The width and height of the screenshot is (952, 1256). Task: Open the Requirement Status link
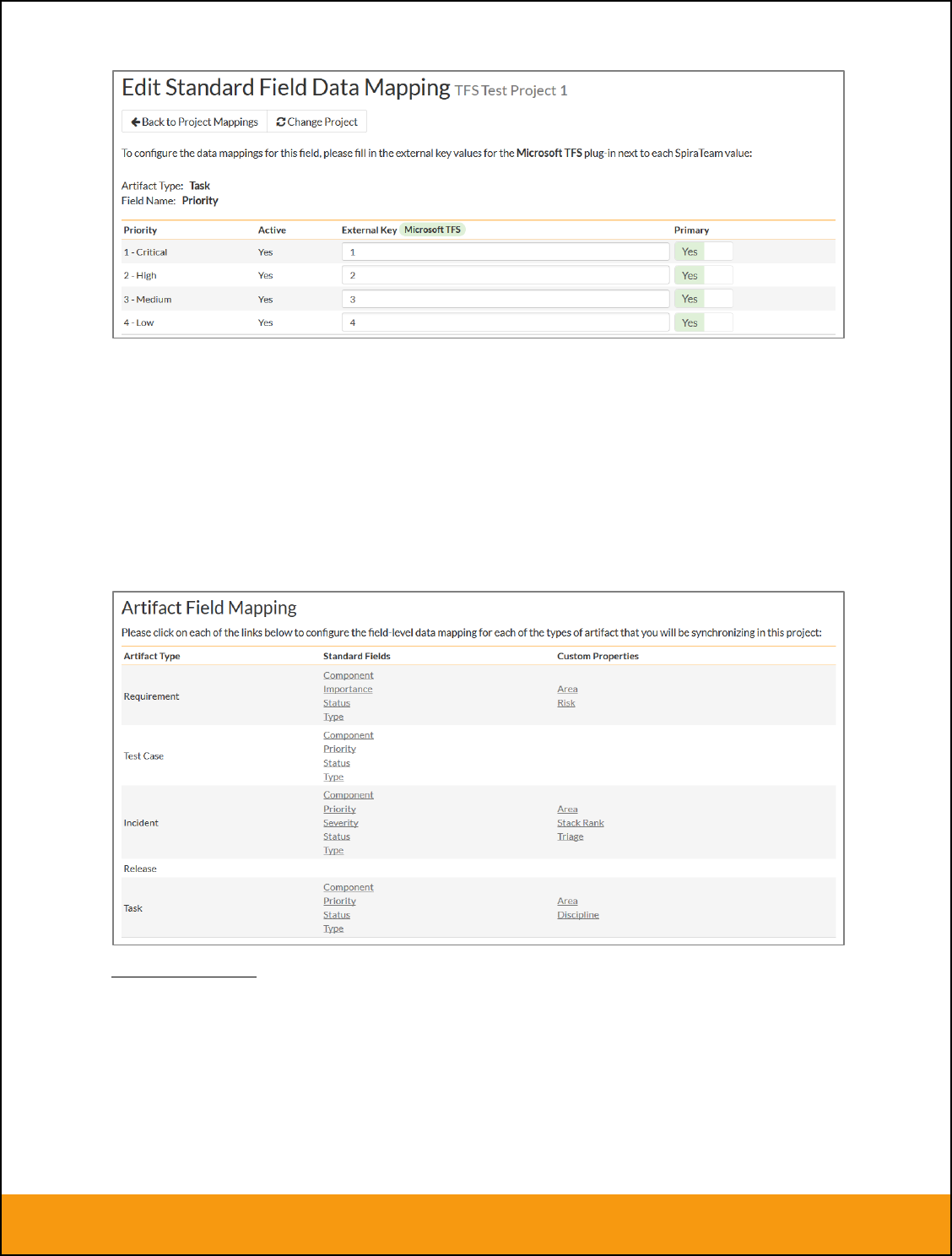[x=336, y=703]
